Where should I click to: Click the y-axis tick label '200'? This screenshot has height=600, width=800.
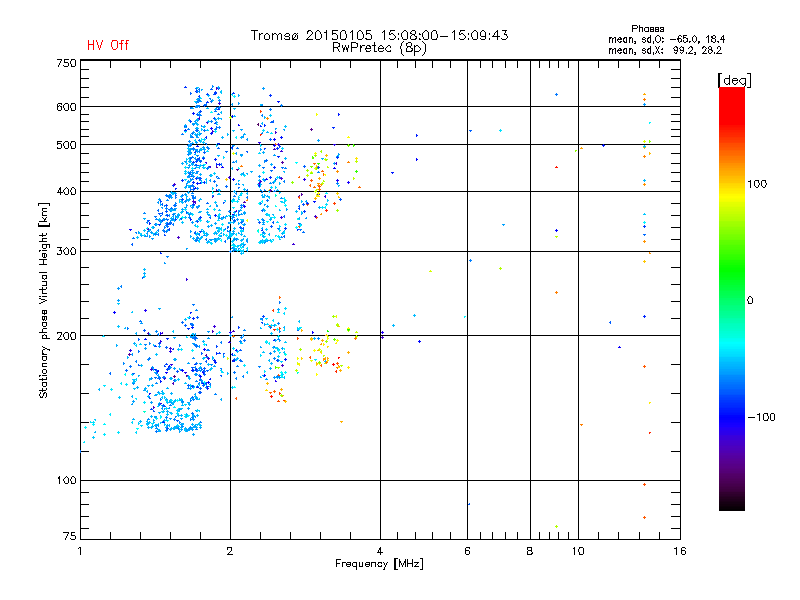click(66, 336)
